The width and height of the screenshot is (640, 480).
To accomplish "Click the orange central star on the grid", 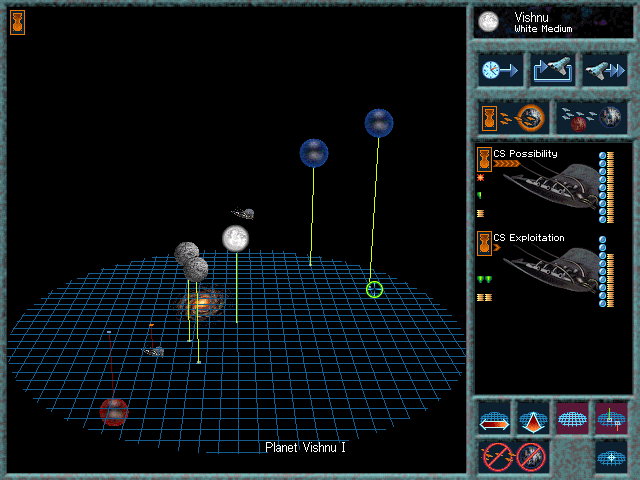I will tap(201, 304).
